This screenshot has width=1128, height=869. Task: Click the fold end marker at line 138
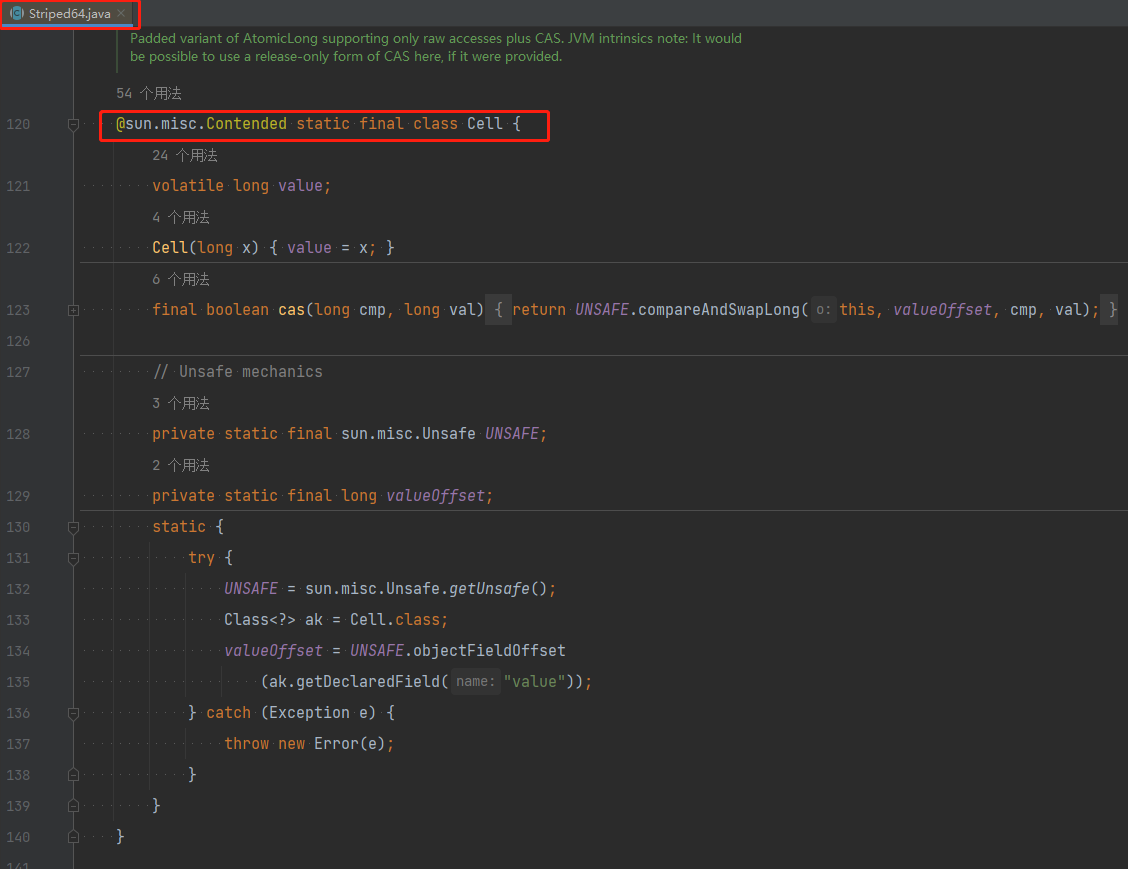click(x=73, y=775)
